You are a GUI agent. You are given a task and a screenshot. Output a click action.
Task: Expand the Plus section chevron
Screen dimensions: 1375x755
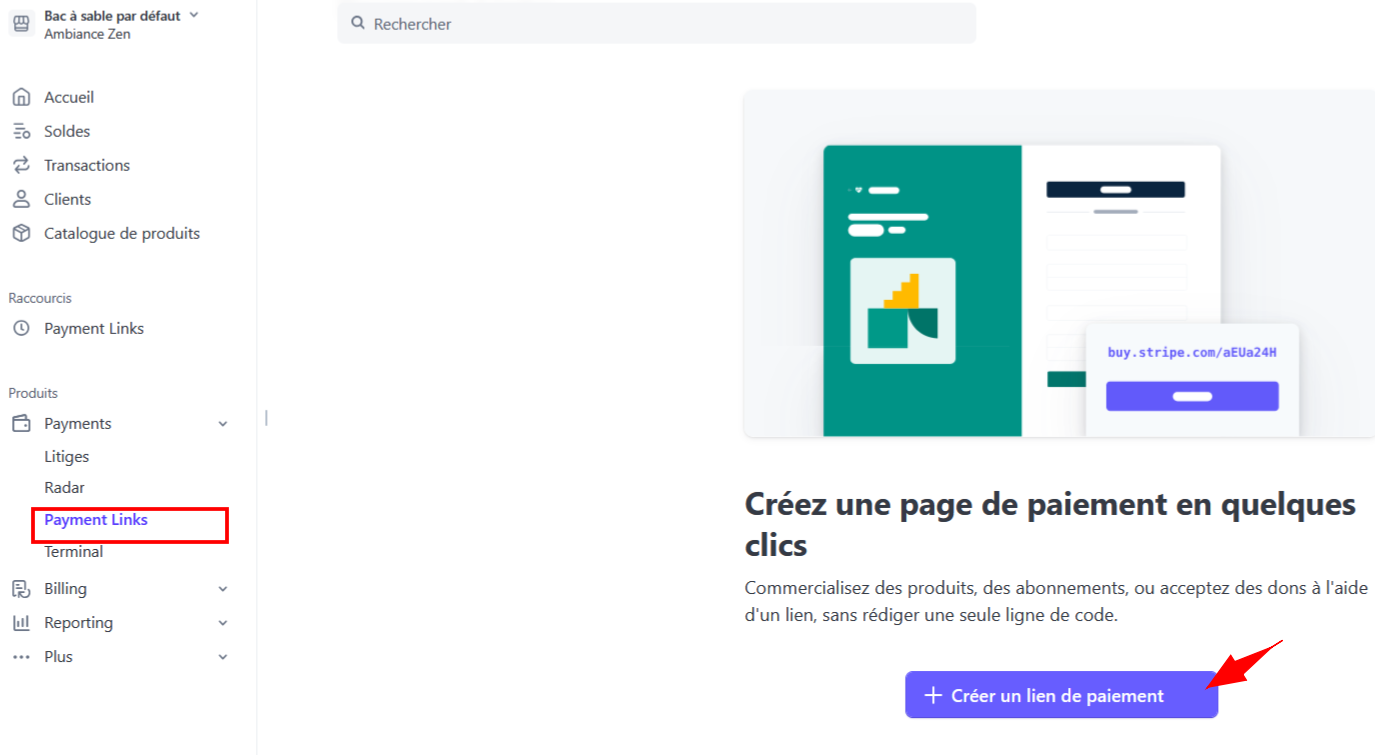click(223, 657)
